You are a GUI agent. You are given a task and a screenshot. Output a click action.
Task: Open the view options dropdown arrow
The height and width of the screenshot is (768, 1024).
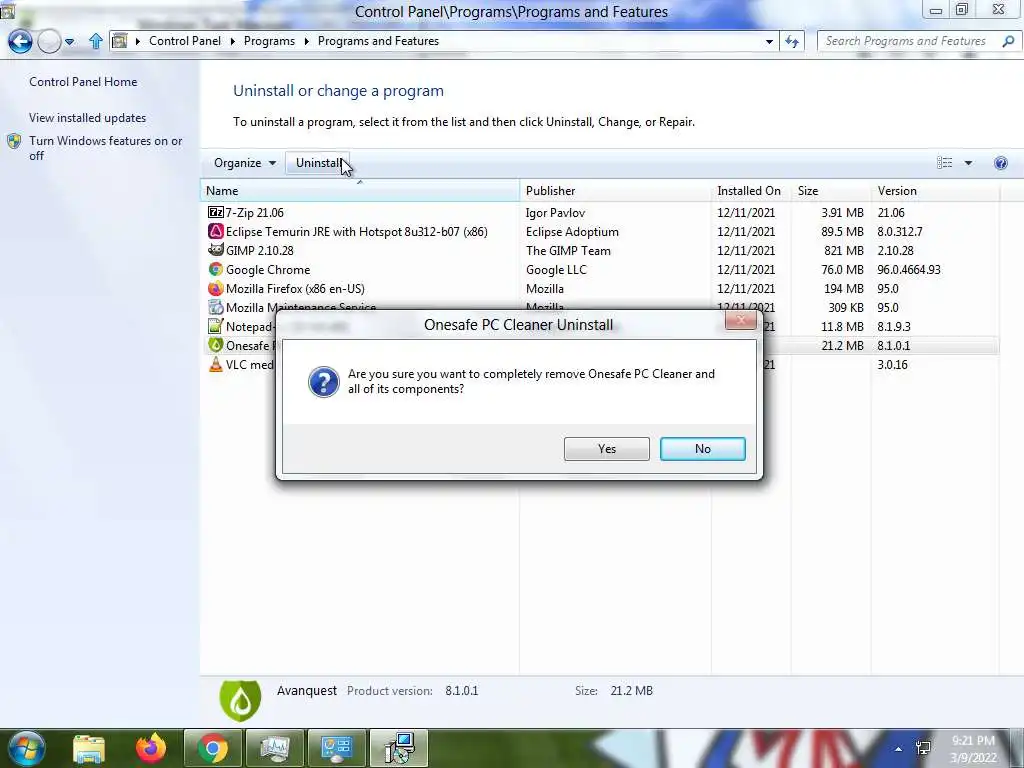pyautogui.click(x=968, y=163)
